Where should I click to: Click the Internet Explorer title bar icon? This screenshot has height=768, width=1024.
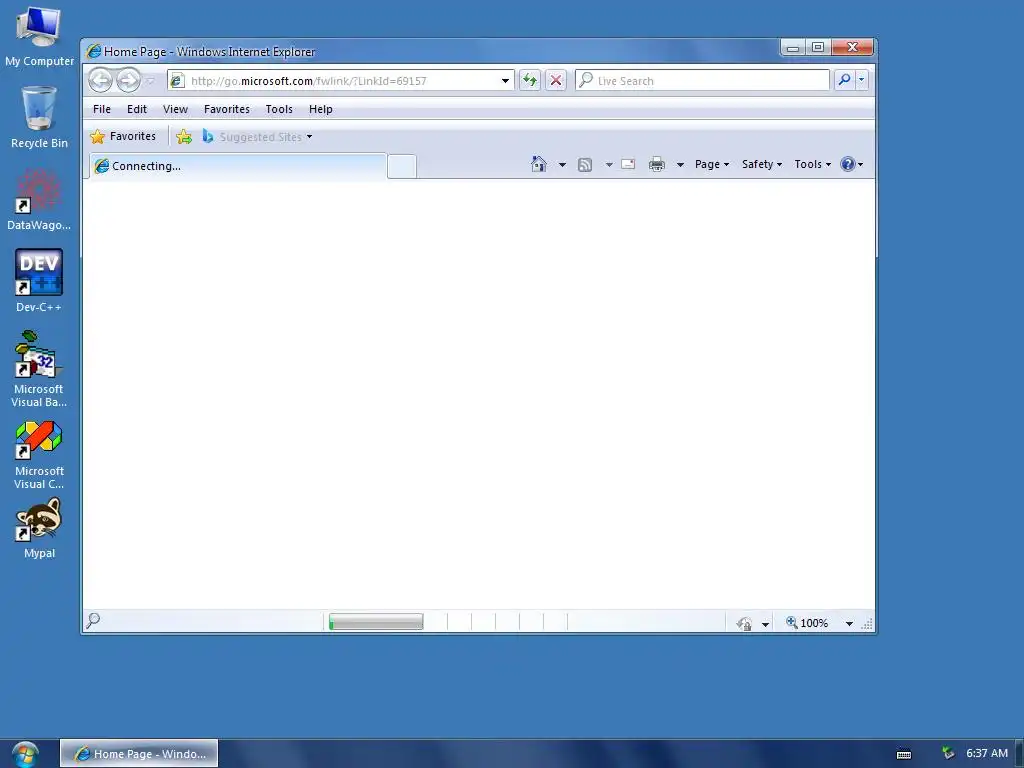click(x=94, y=51)
